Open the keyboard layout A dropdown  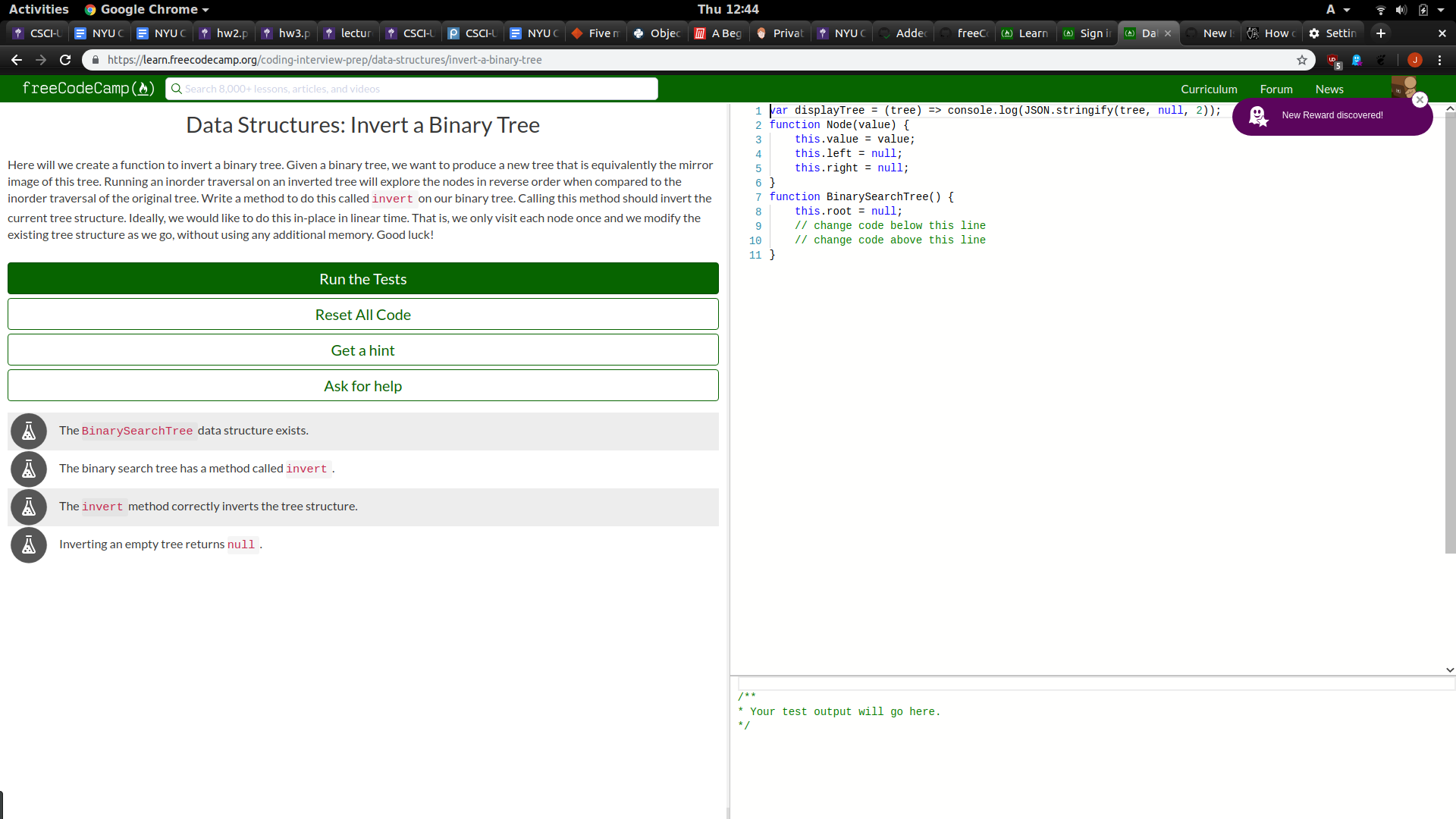point(1337,9)
